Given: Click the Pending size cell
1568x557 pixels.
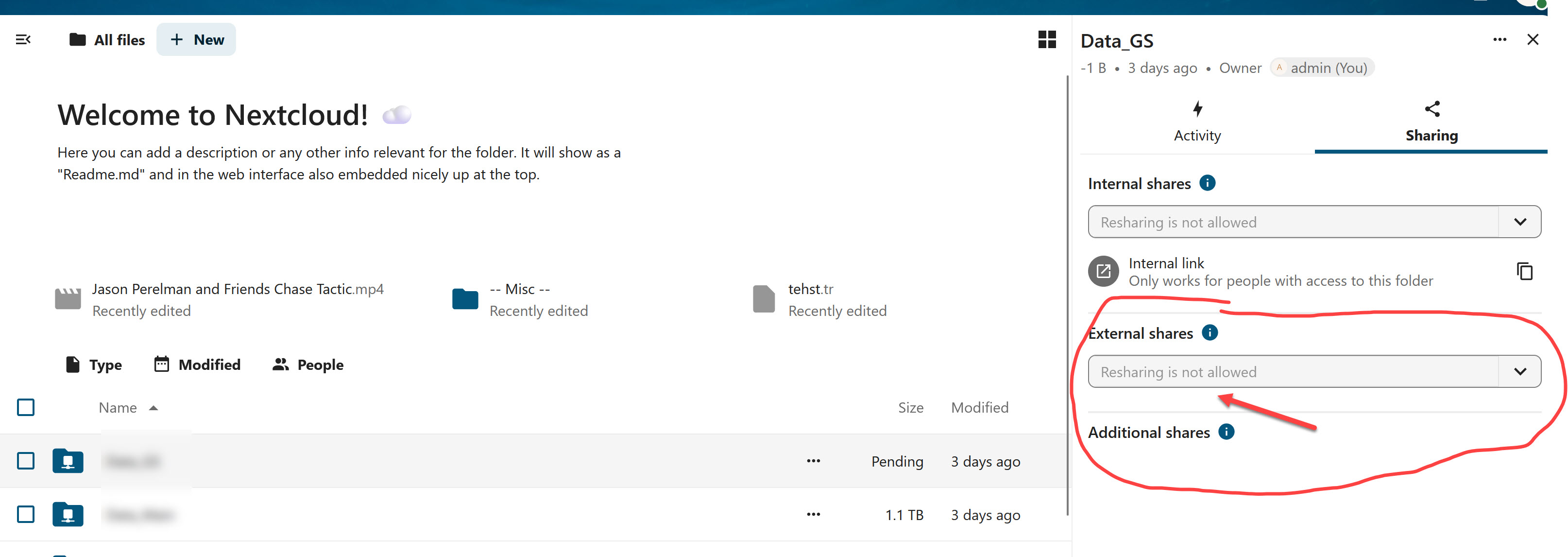Looking at the screenshot, I should tap(897, 461).
